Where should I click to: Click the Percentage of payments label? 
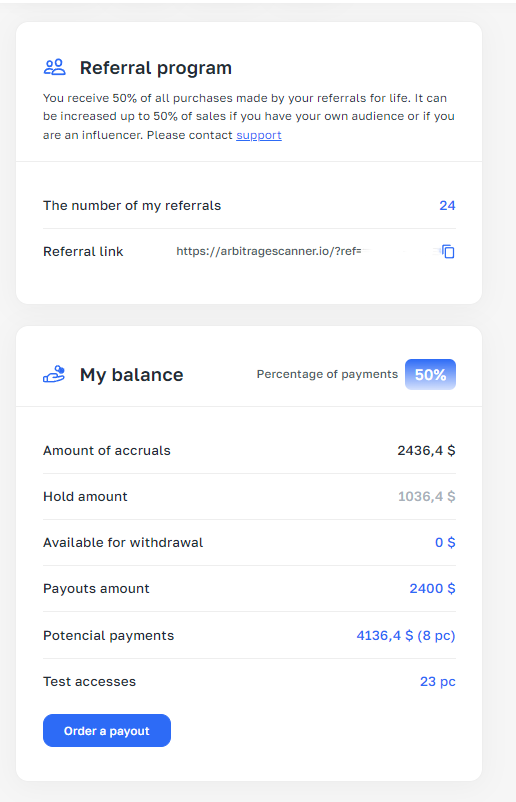coord(327,374)
